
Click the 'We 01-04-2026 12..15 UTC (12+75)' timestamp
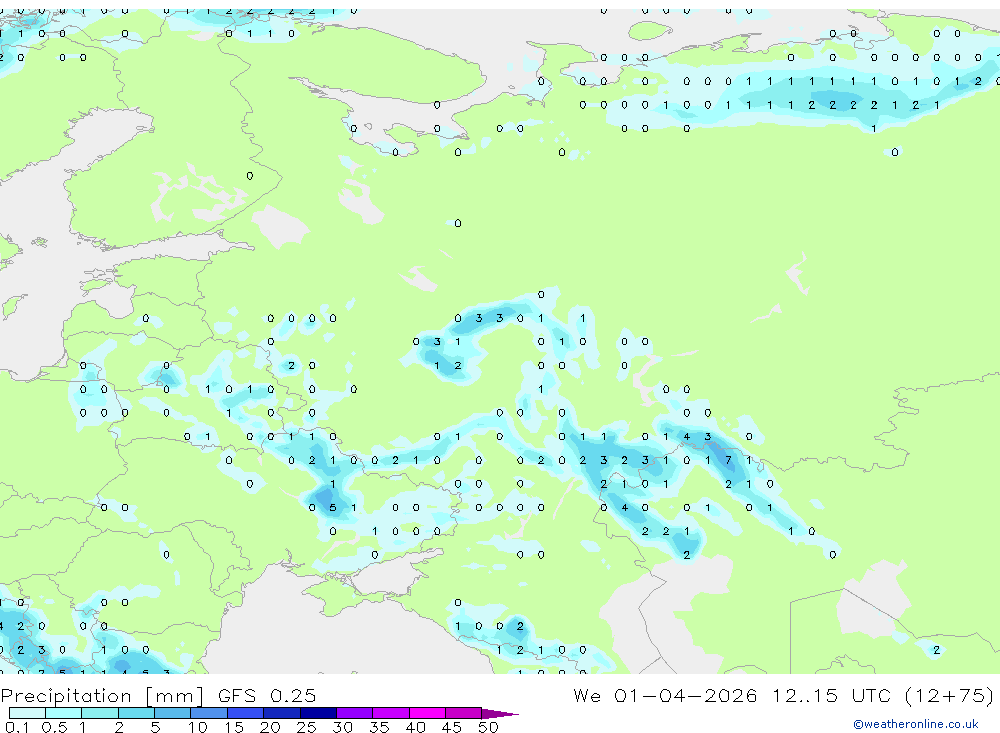[x=784, y=695]
